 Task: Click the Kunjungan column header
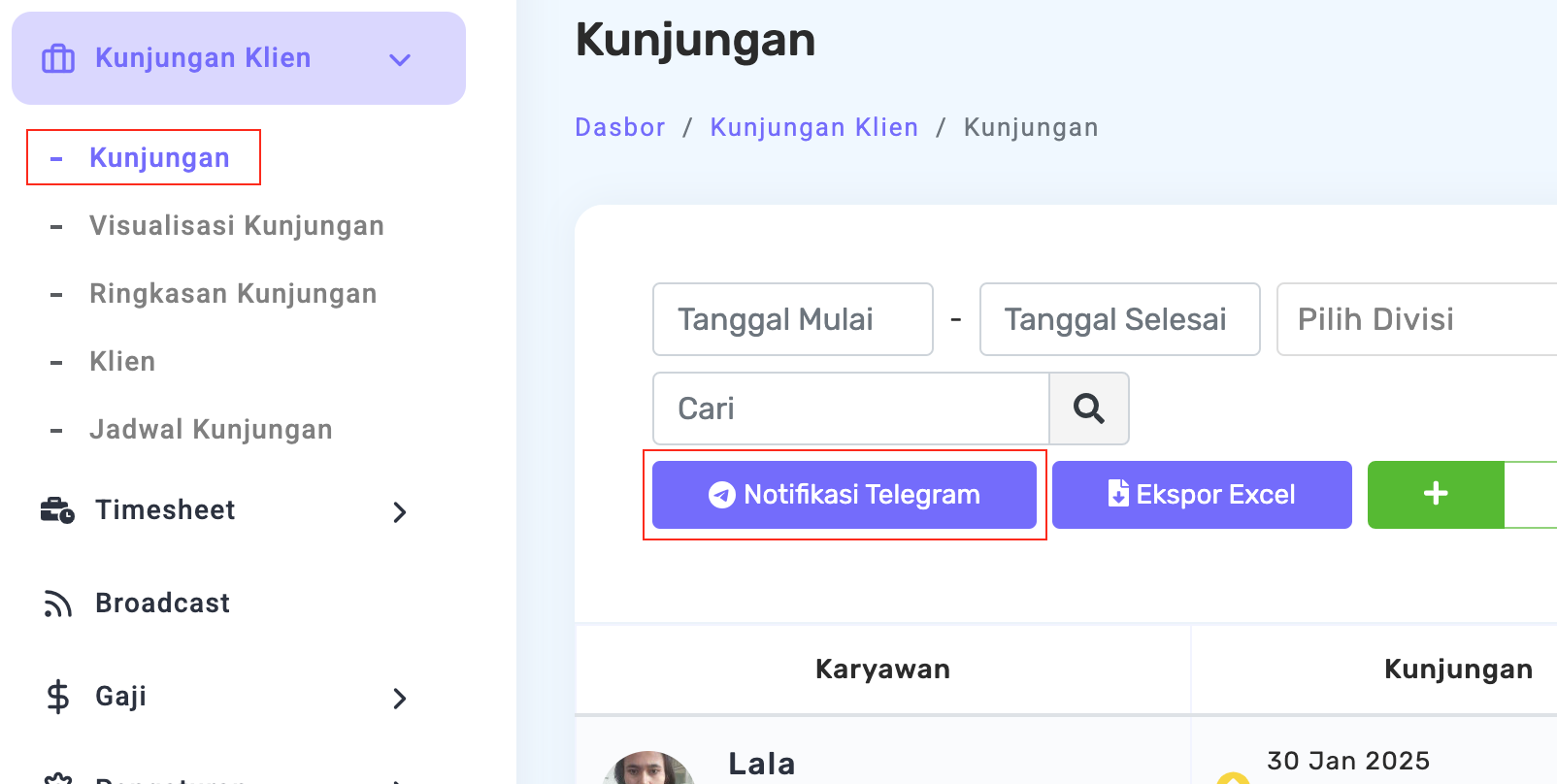[x=1458, y=670]
